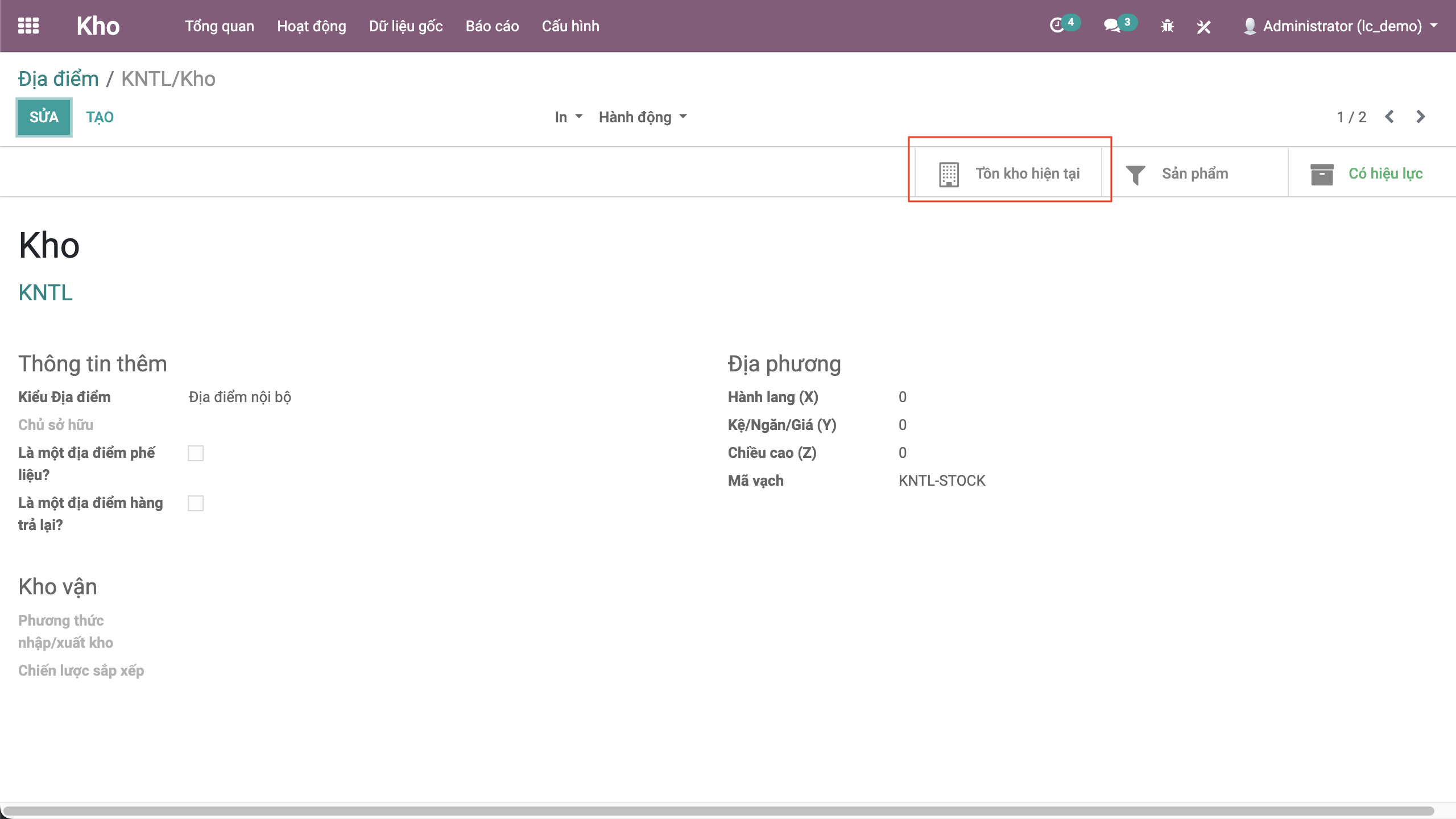The image size is (1456, 819).
Task: Click the SỬA edit button
Action: click(x=44, y=117)
